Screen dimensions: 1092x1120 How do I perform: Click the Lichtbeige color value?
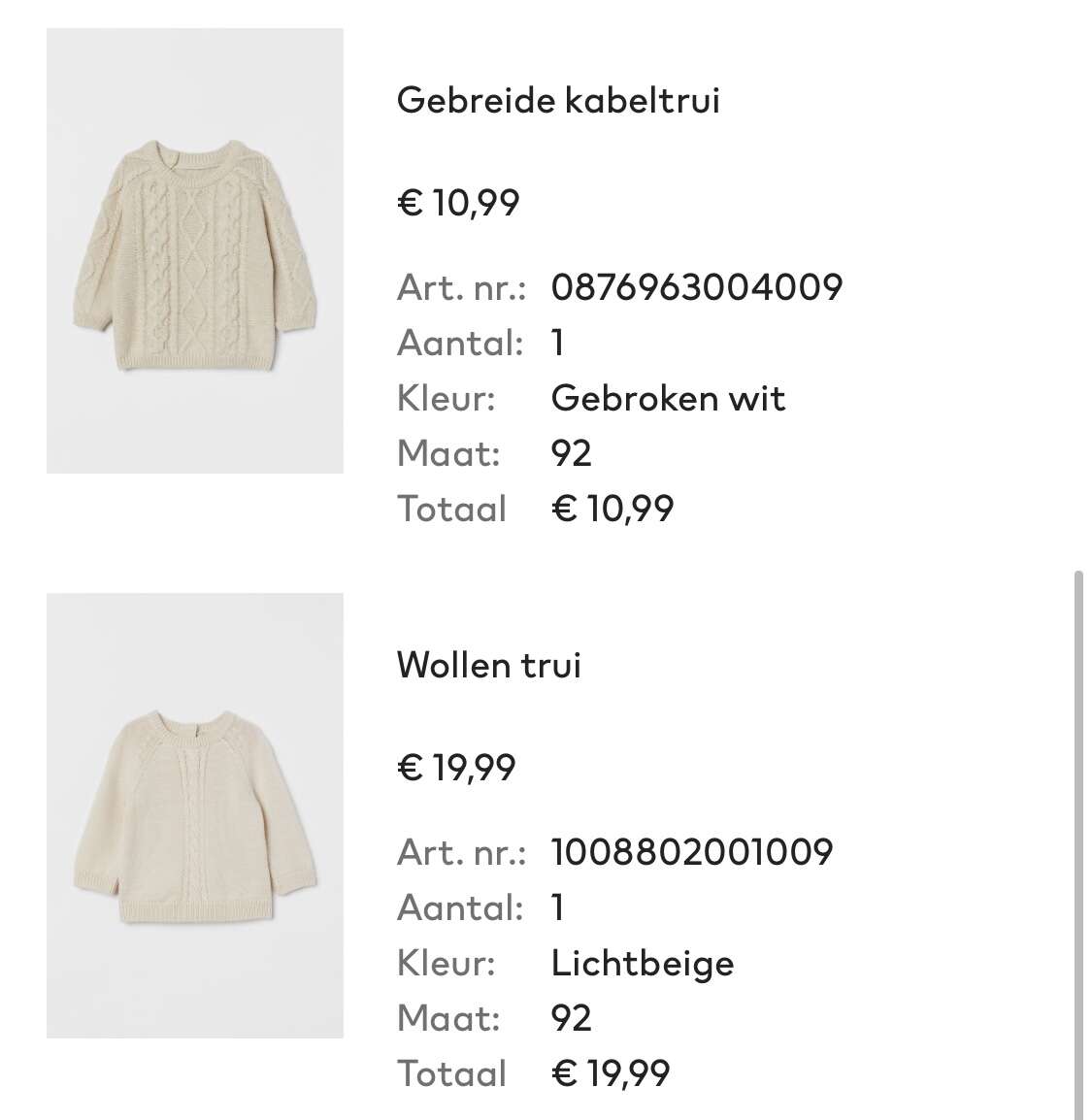point(642,963)
